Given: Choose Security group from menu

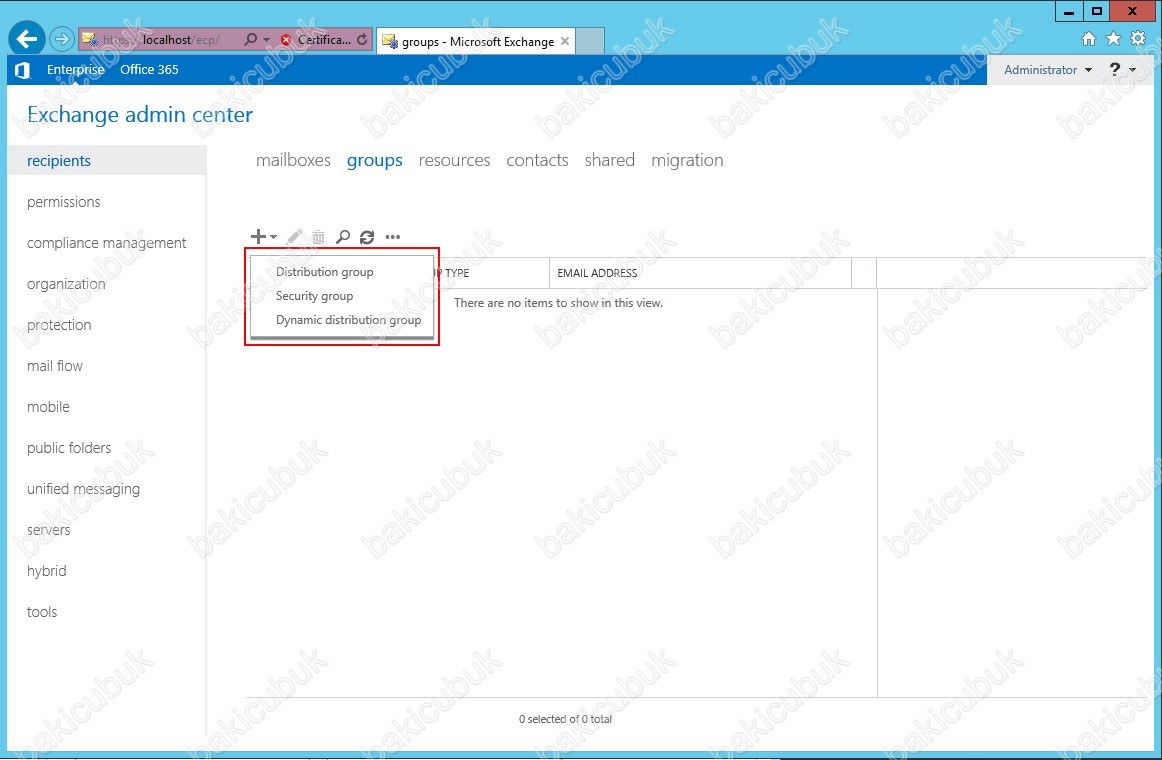Looking at the screenshot, I should click(x=314, y=296).
